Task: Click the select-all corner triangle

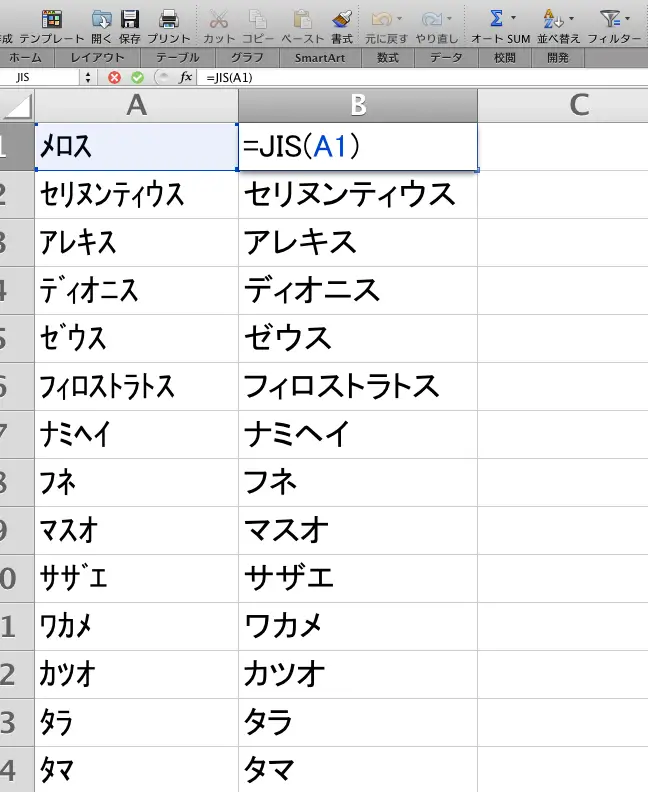Action: pos(17,106)
